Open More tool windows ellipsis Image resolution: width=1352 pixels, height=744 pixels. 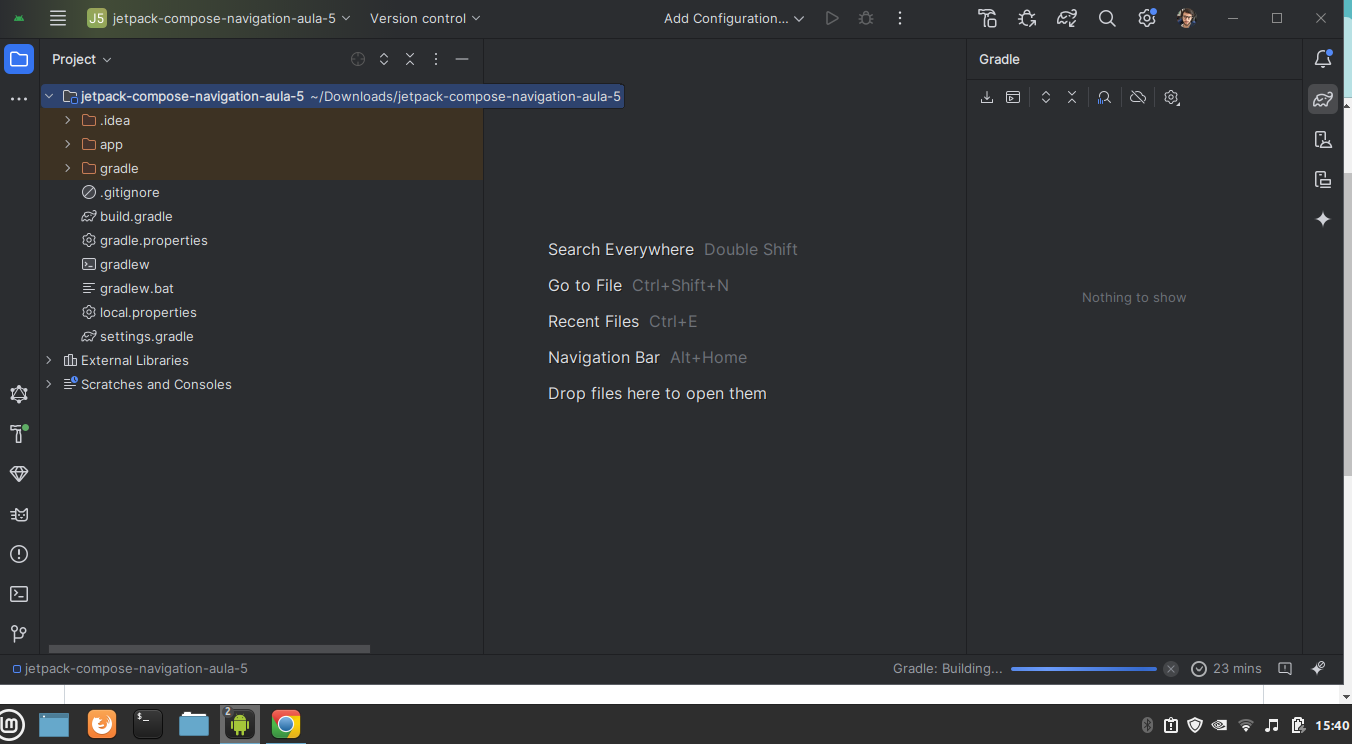pyautogui.click(x=19, y=99)
